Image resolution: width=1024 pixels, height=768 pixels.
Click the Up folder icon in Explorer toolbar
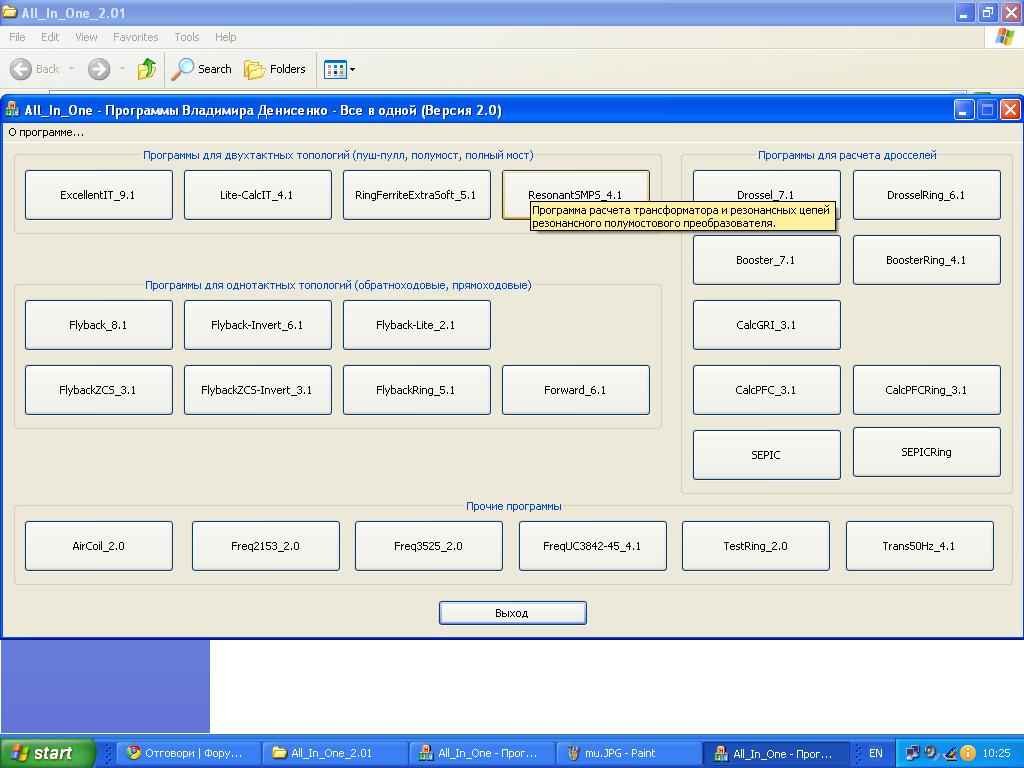click(147, 69)
